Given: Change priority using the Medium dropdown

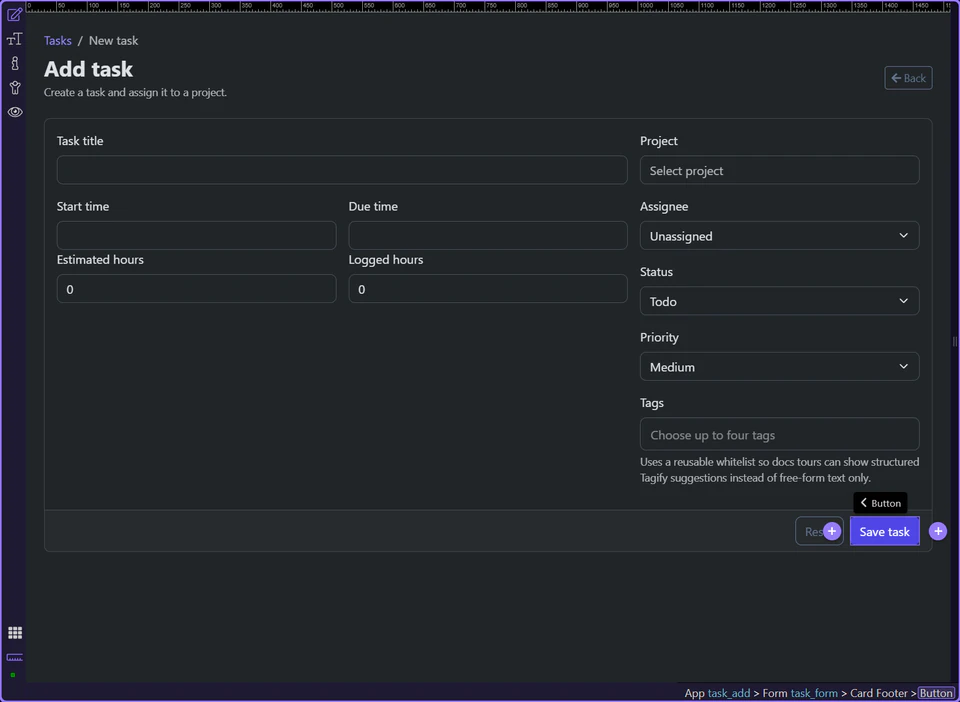Looking at the screenshot, I should pyautogui.click(x=779, y=366).
